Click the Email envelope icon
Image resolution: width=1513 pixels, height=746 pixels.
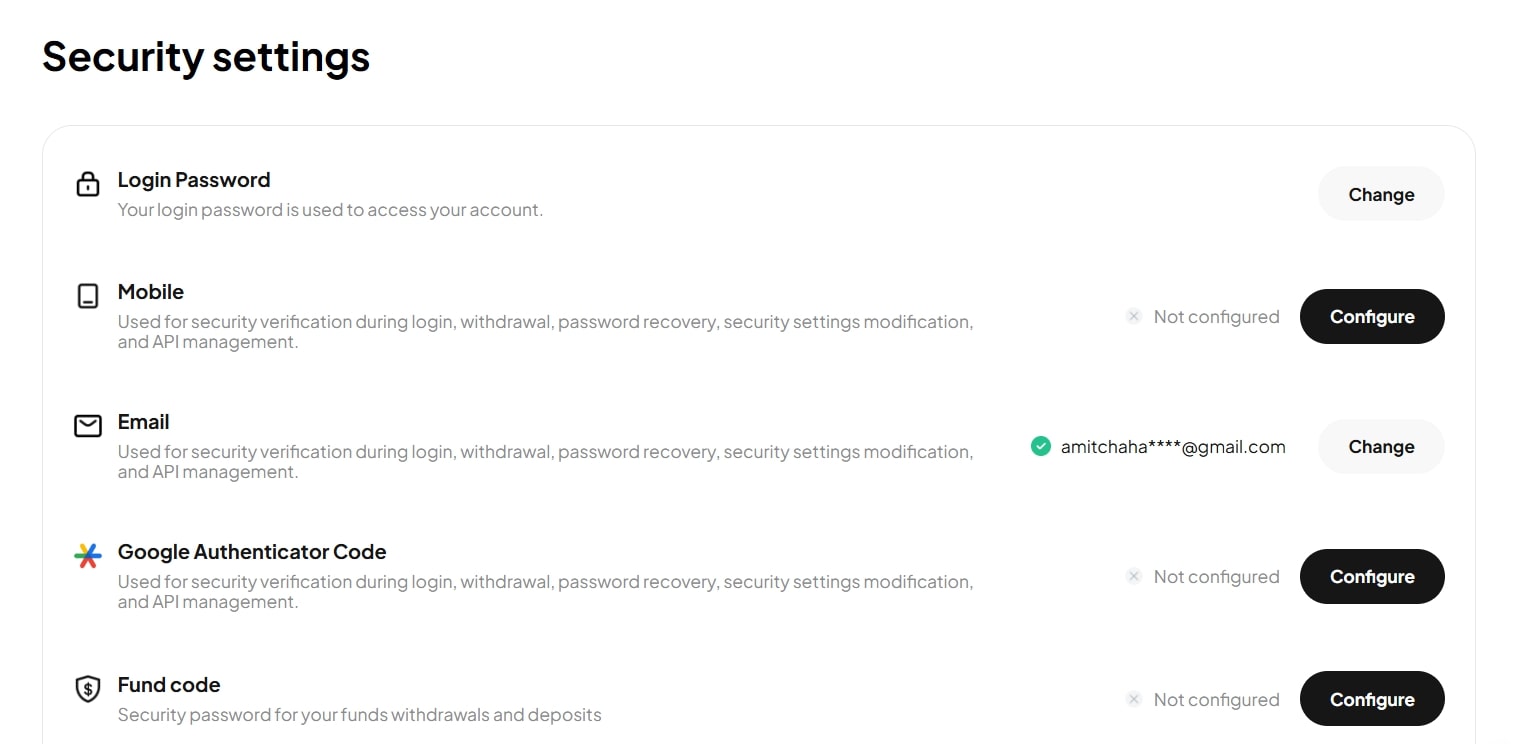click(88, 426)
